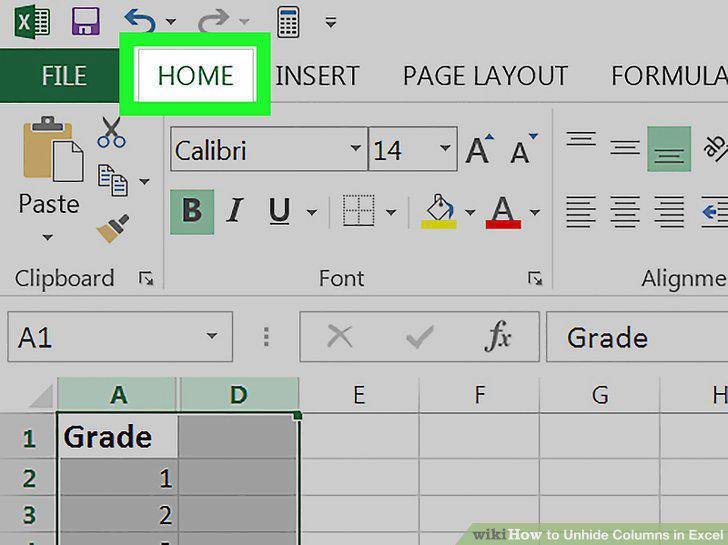Switch to the INSERT tab
This screenshot has width=728, height=545.
(x=317, y=76)
